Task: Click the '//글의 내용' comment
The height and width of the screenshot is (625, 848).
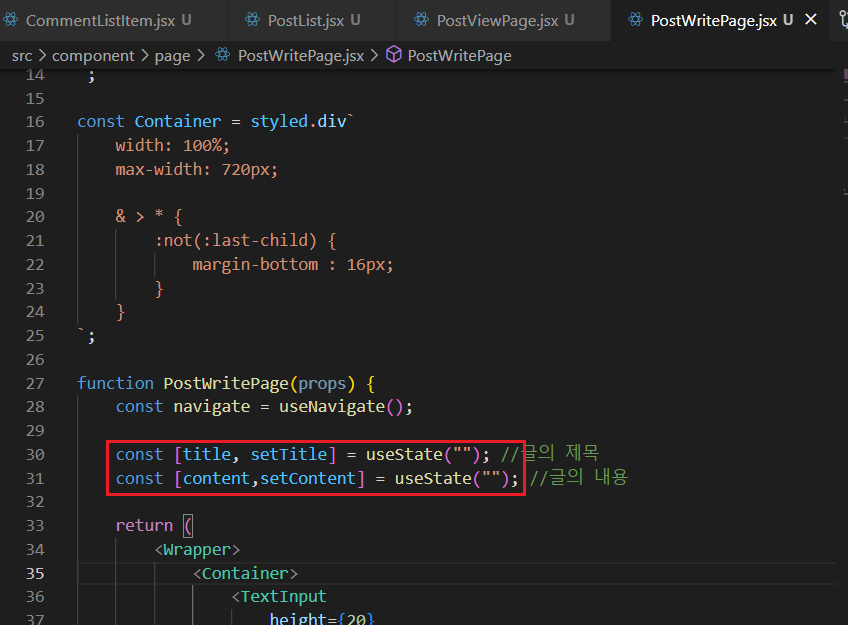Action: coord(578,477)
